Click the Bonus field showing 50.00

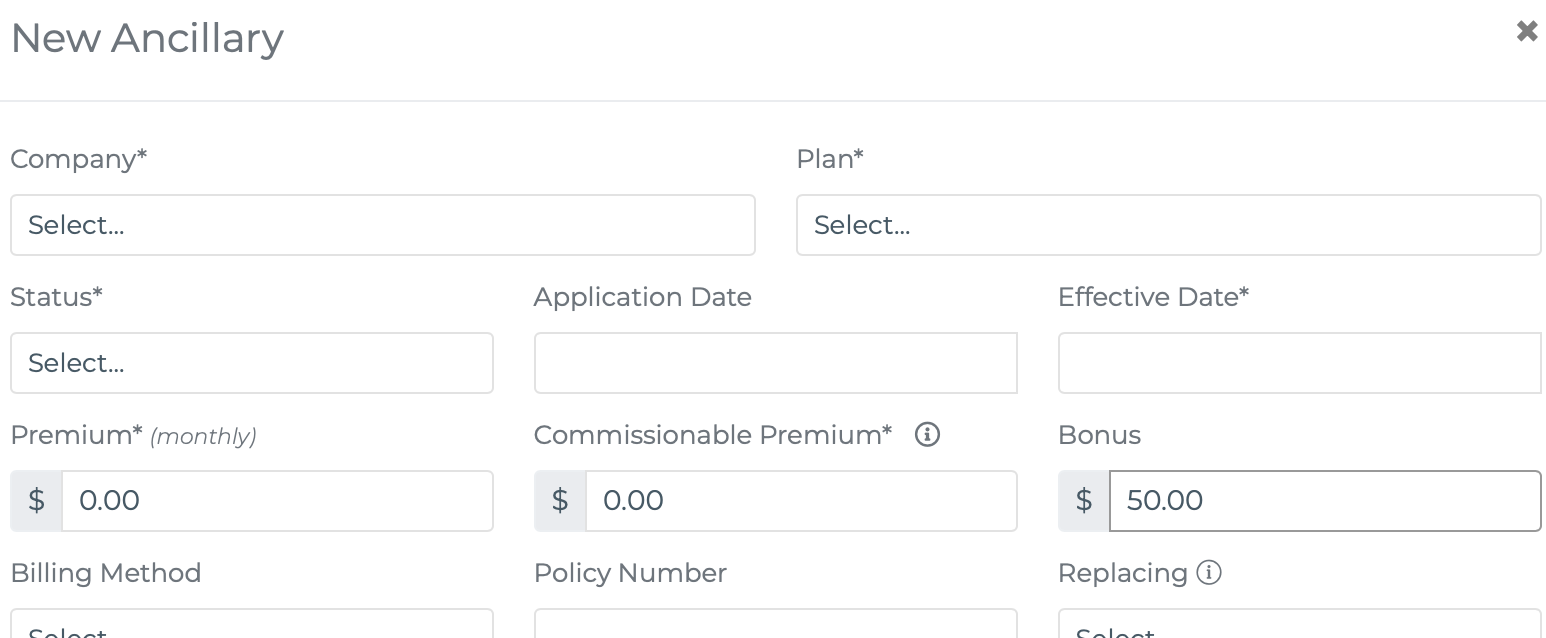click(x=1326, y=501)
